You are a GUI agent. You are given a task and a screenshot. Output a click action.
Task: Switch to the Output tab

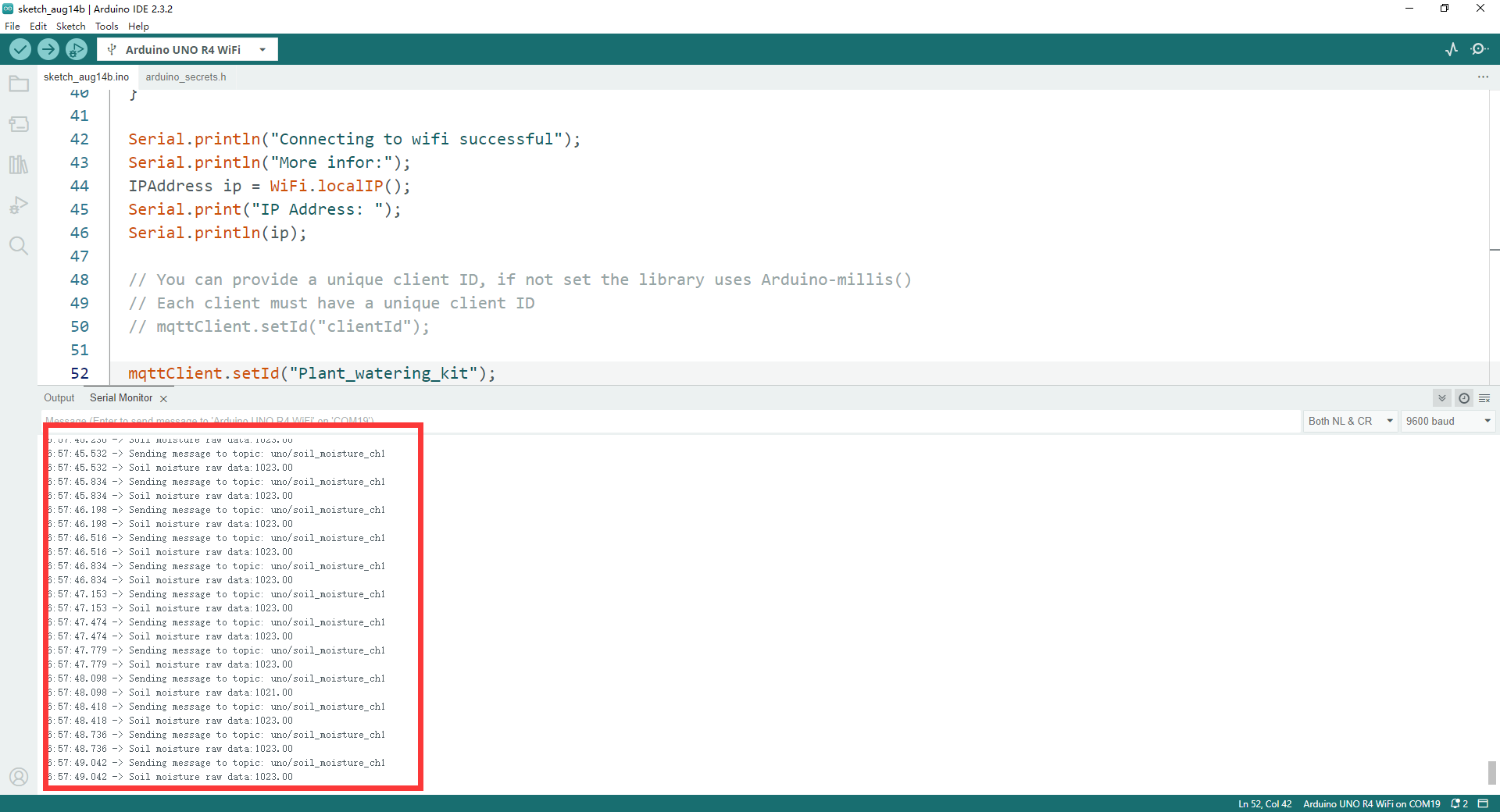pyautogui.click(x=59, y=398)
